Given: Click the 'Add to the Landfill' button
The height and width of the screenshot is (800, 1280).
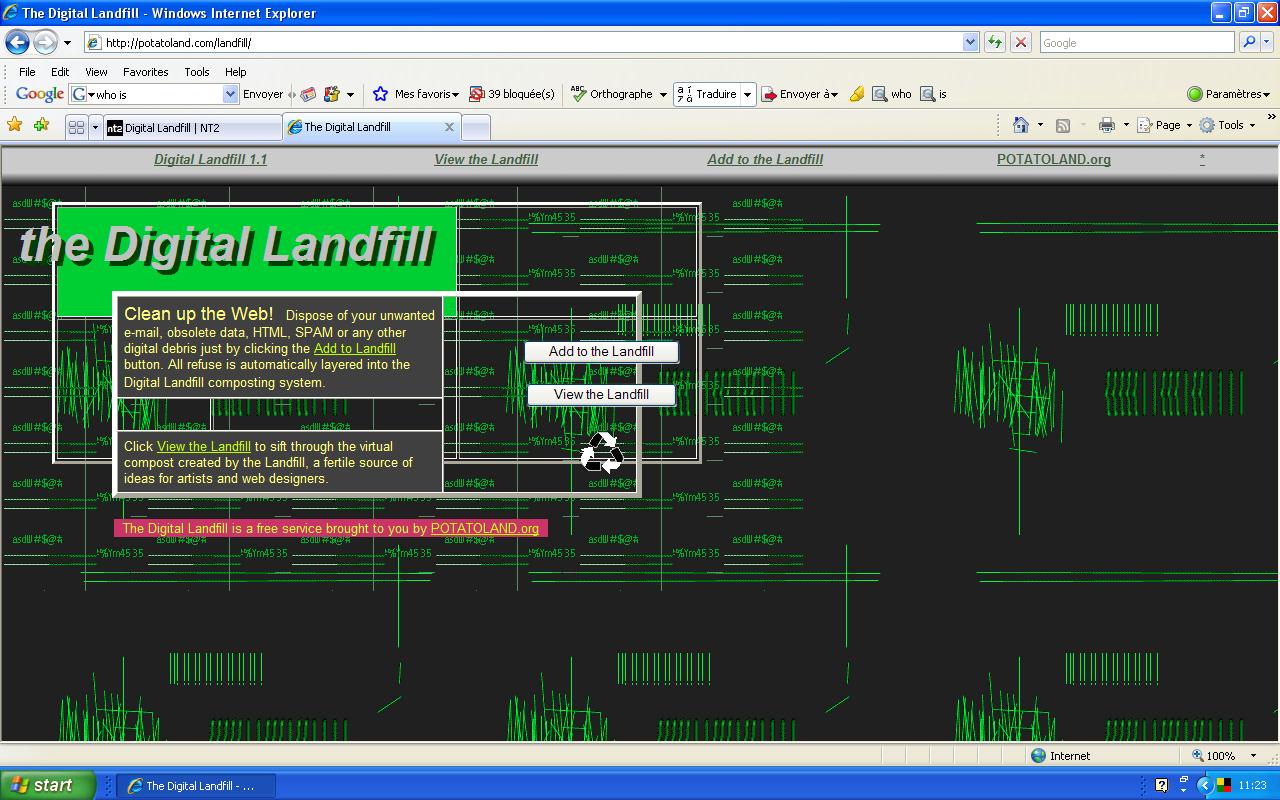Looking at the screenshot, I should [601, 351].
